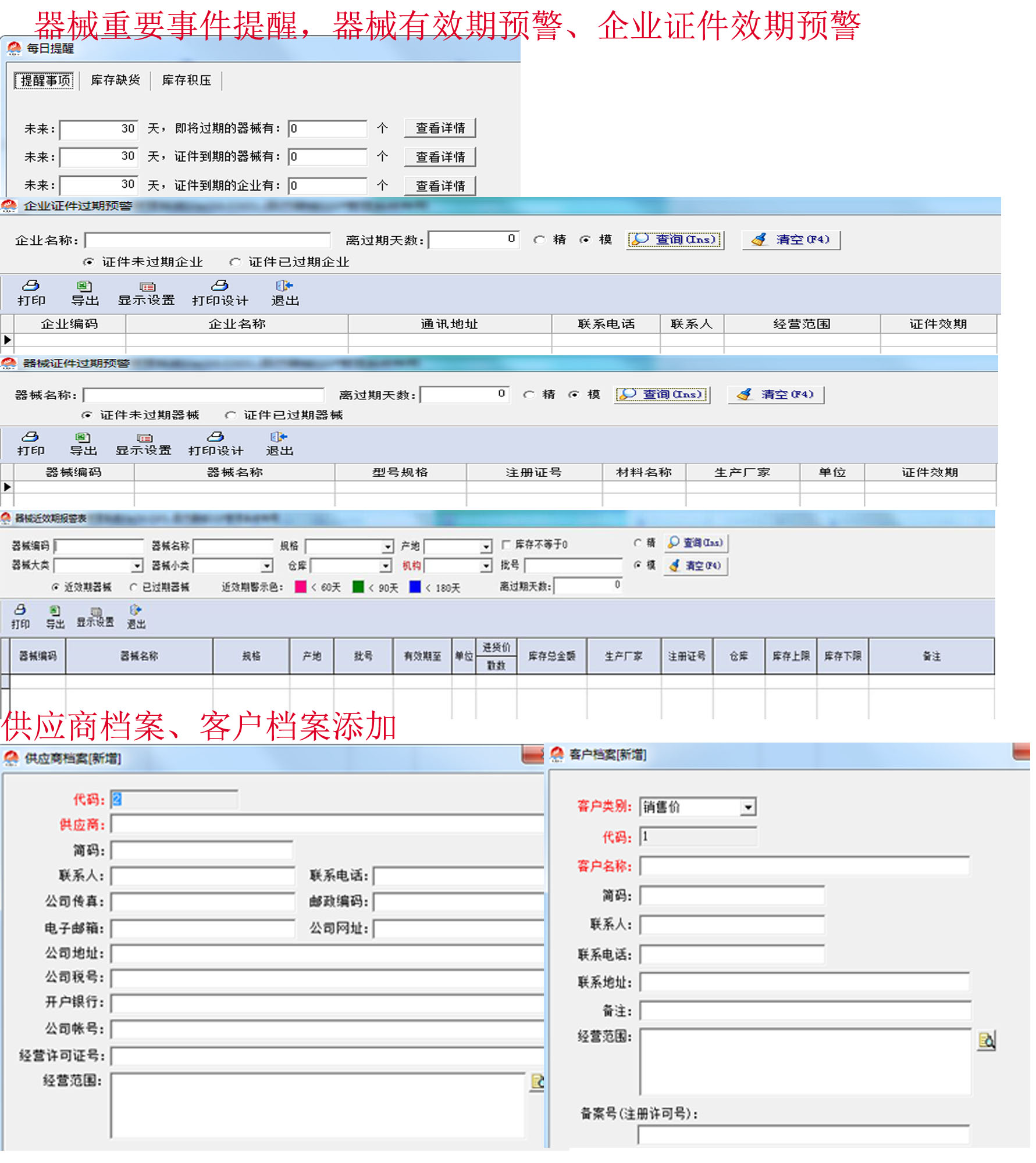Click lookup icon beside 客户档案 经营范围 box
This screenshot has height=1163, width=1036.
987,1041
